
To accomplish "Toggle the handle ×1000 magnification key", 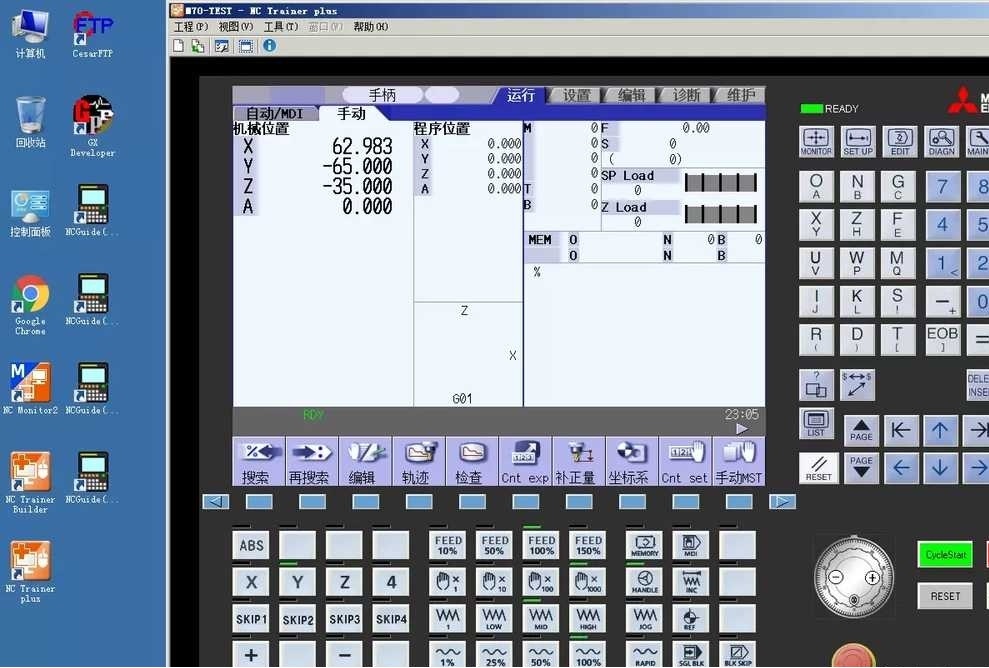I will pos(588,582).
